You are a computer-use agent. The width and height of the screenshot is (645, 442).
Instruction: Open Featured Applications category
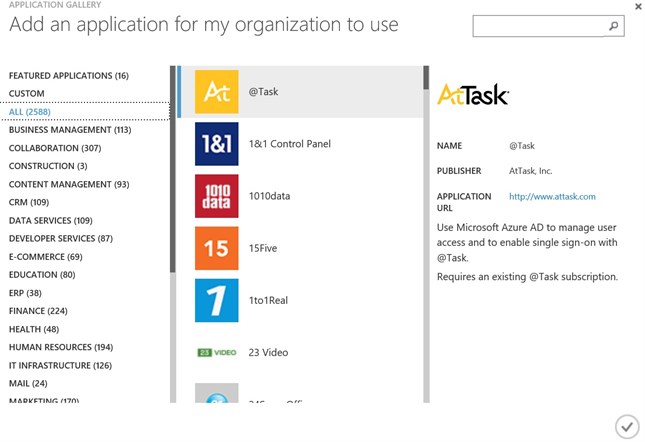point(68,76)
